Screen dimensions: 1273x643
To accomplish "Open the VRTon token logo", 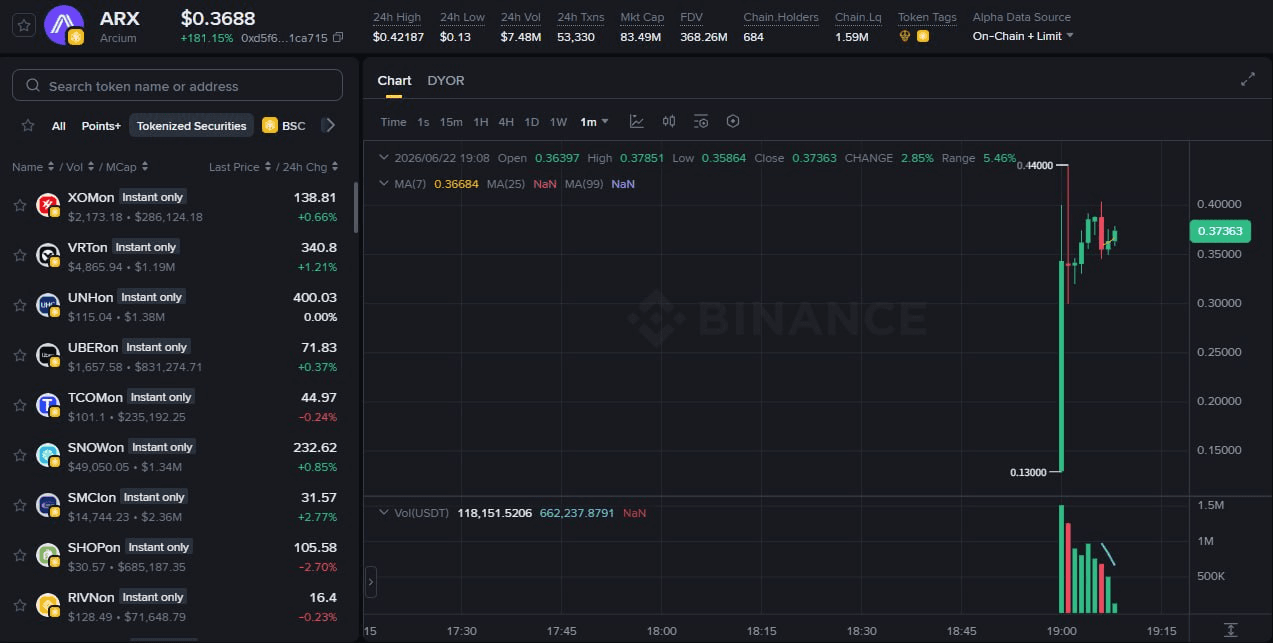I will click(x=48, y=255).
